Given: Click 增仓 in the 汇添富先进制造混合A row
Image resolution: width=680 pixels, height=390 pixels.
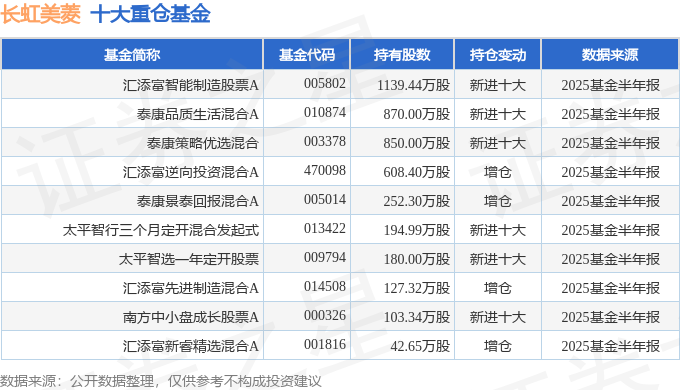Looking at the screenshot, I should point(497,288).
